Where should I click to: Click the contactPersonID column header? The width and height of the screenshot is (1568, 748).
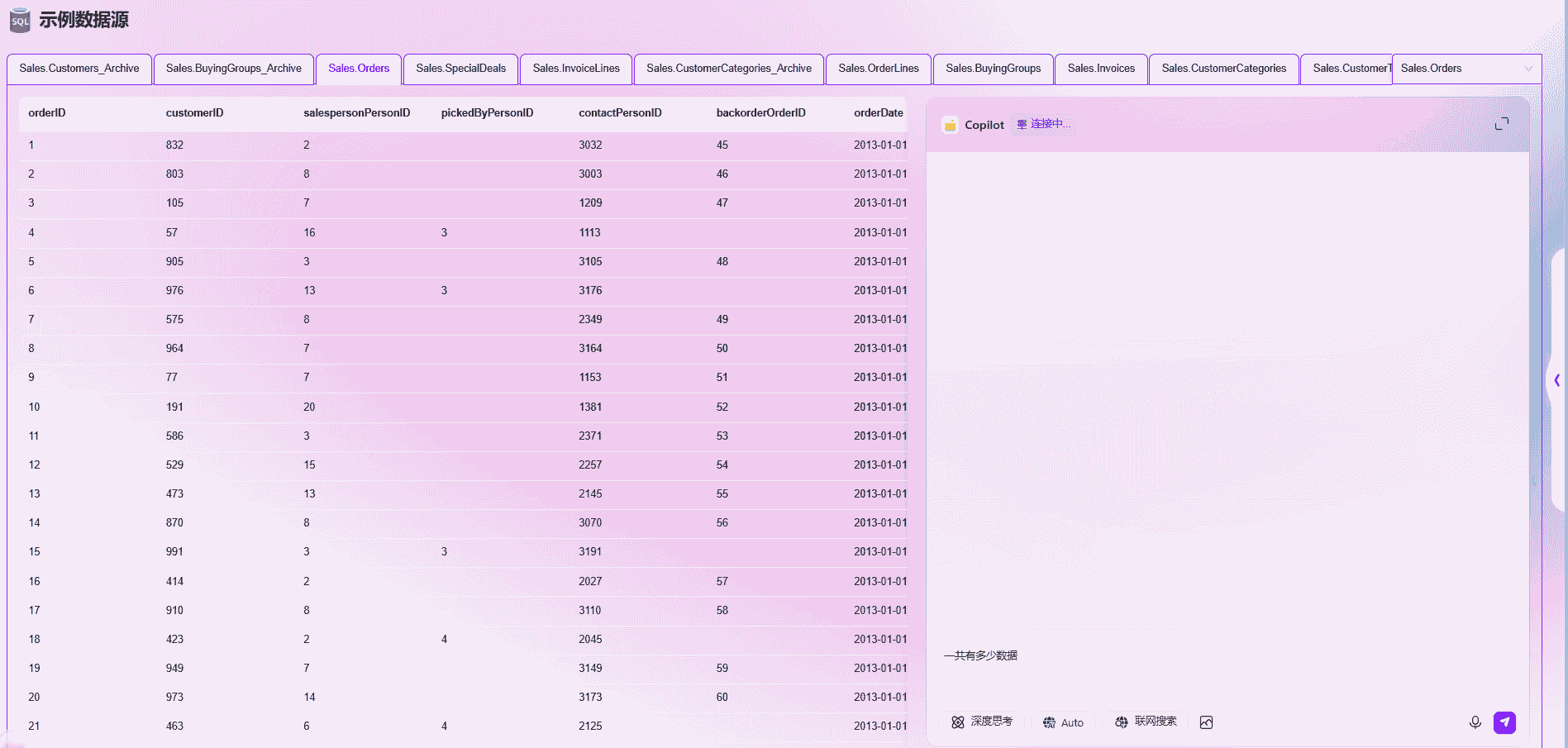(x=620, y=113)
